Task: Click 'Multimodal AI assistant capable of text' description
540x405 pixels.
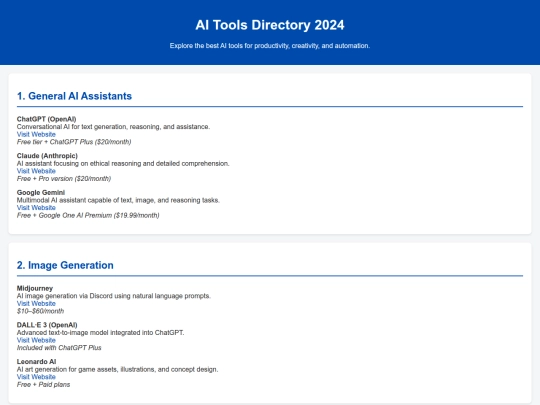Action: 118,200
